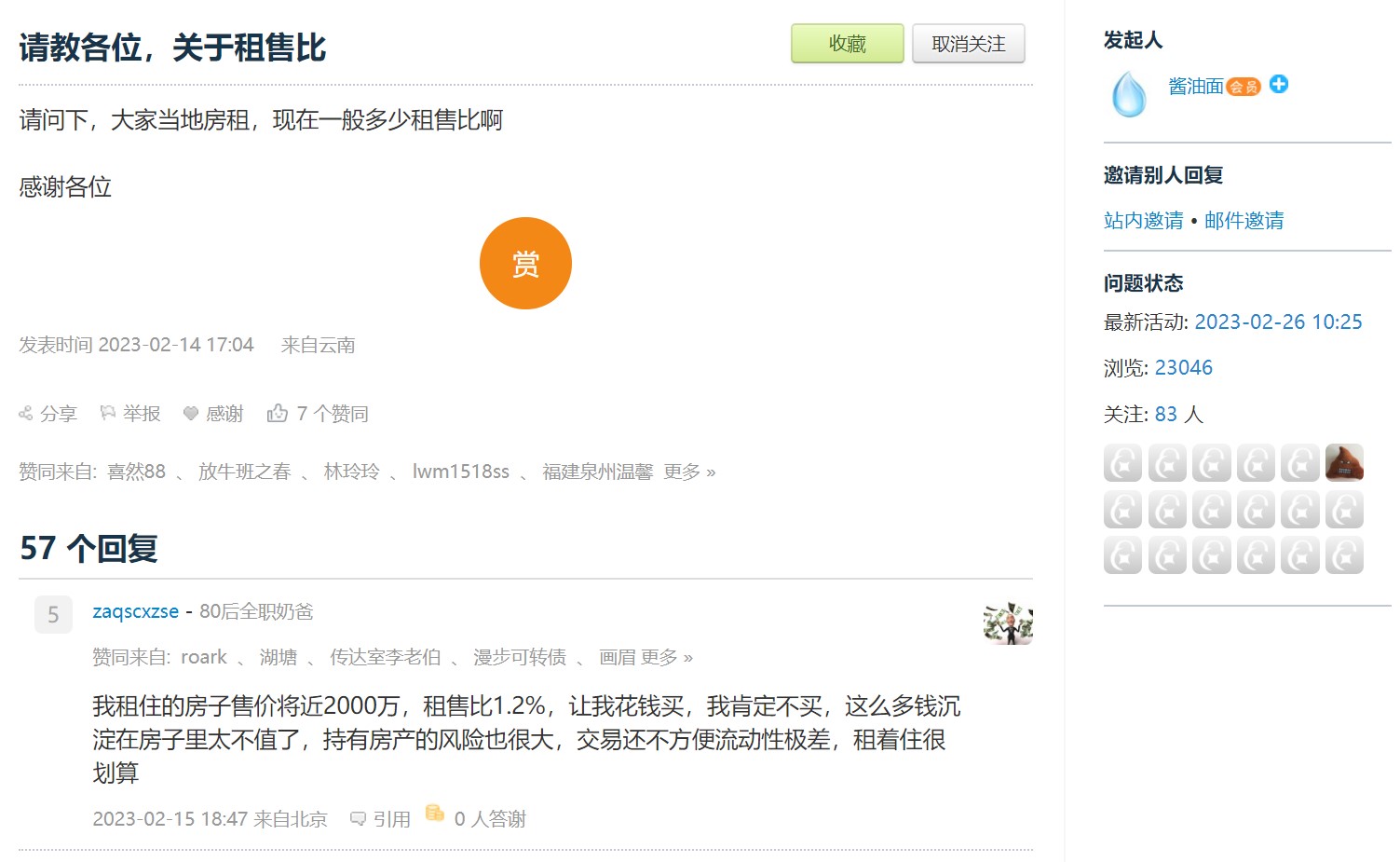This screenshot has height=862, width=1400.
Task: Expand 更多 » in the post's 赞同来自 list
Action: click(689, 472)
